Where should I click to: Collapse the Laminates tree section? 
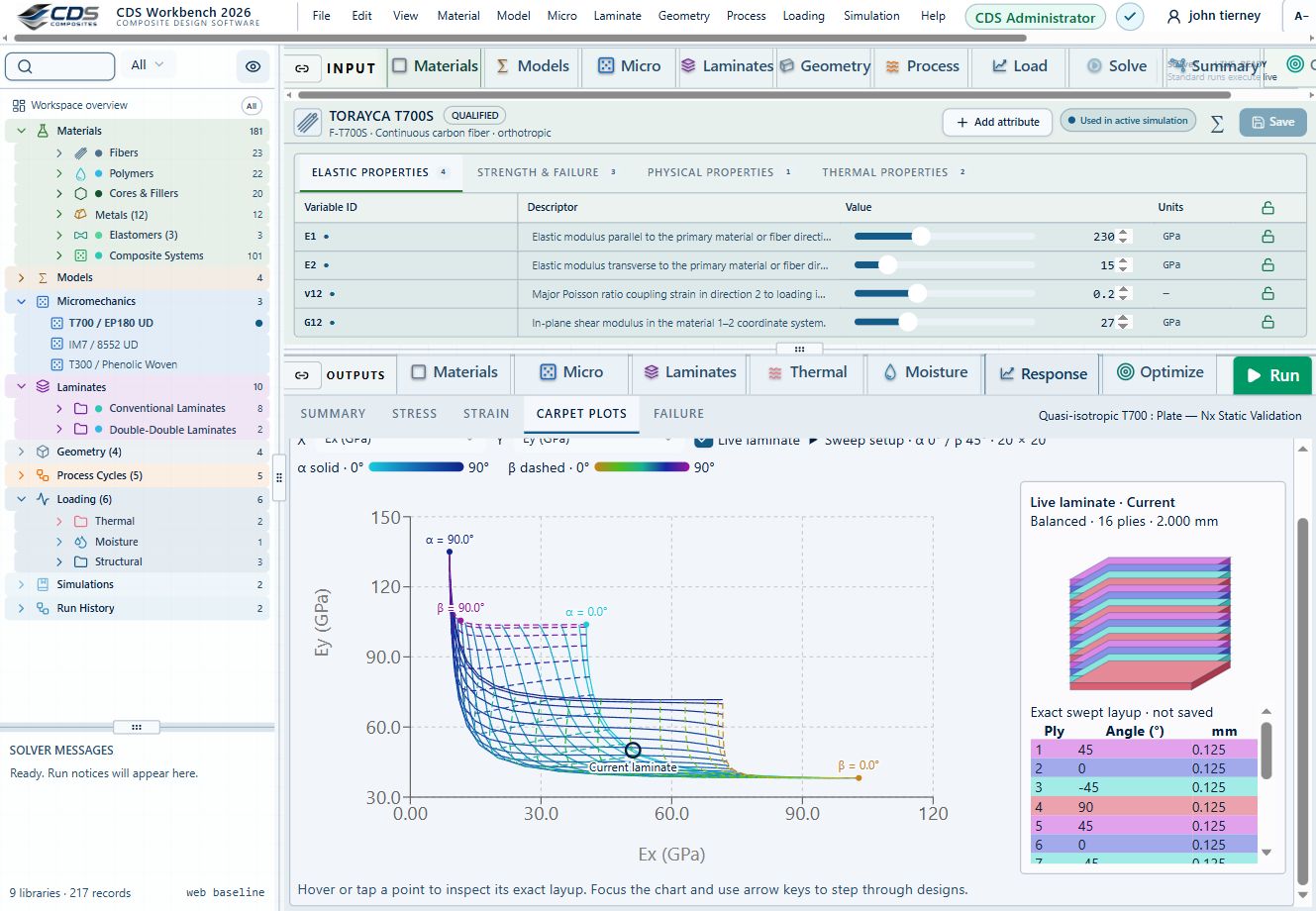(x=22, y=387)
